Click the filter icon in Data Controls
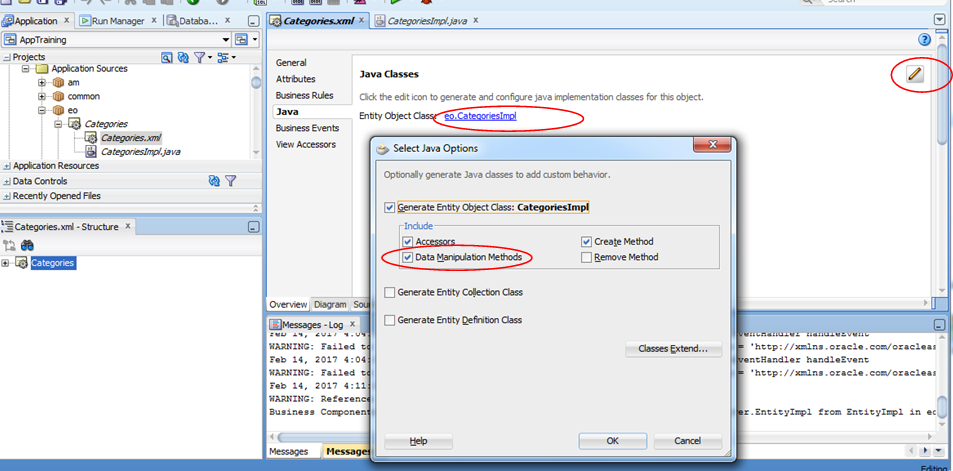 point(231,181)
